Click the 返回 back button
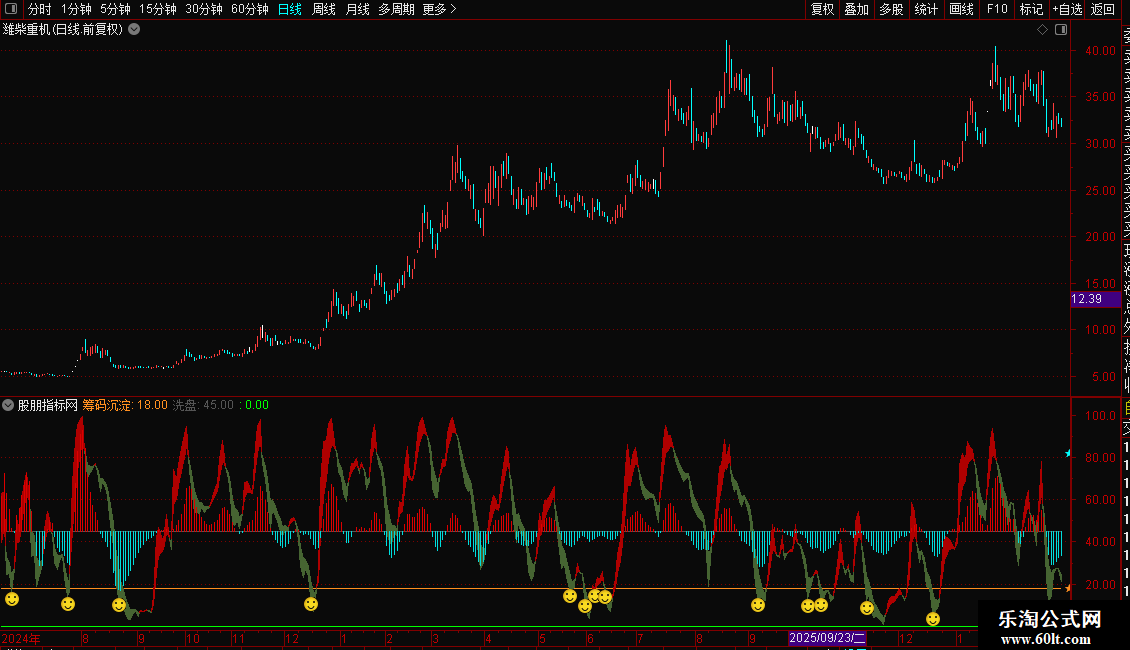The width and height of the screenshot is (1130, 650). click(x=1103, y=9)
